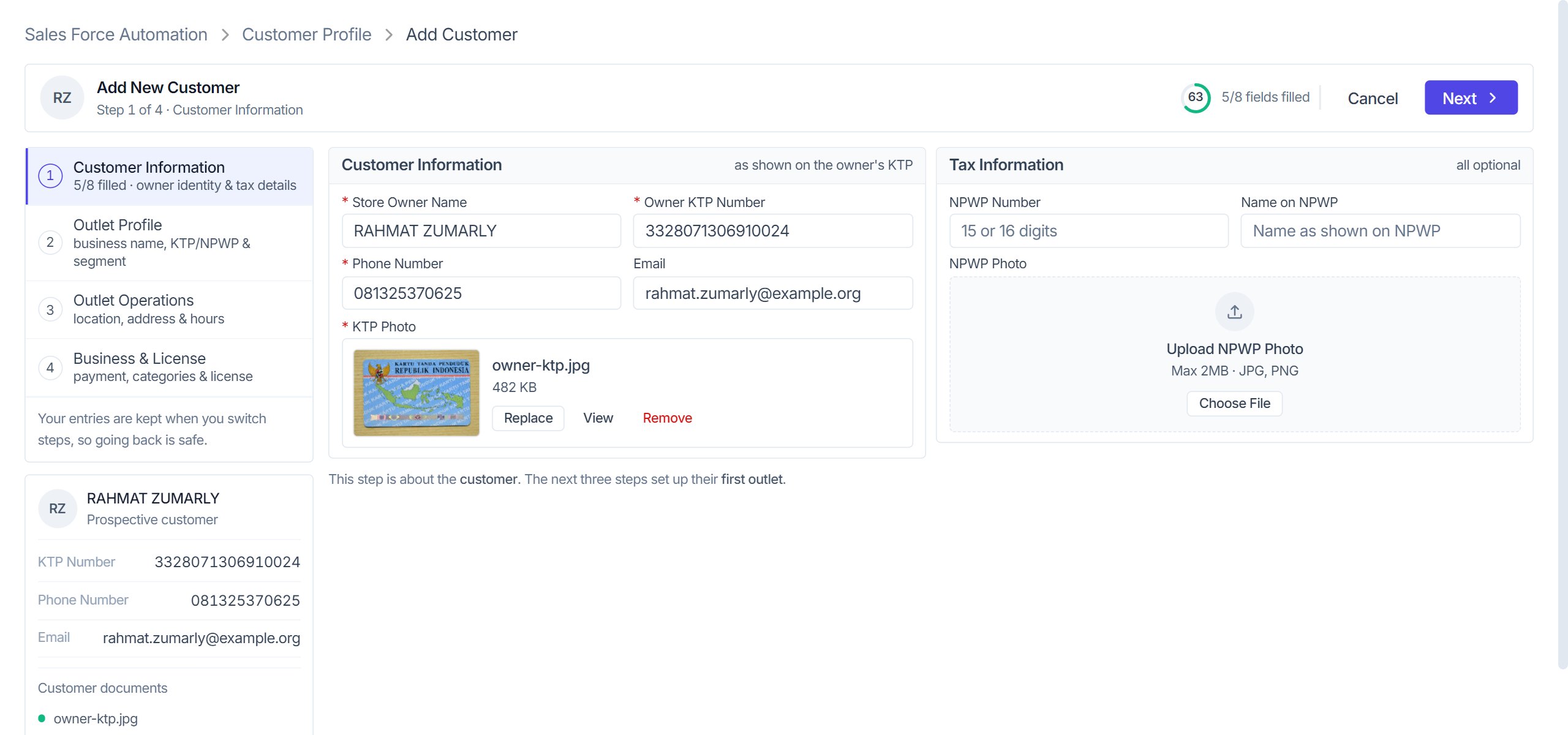Image resolution: width=1568 pixels, height=735 pixels.
Task: Remove the uploaded KTP photo
Action: 667,418
